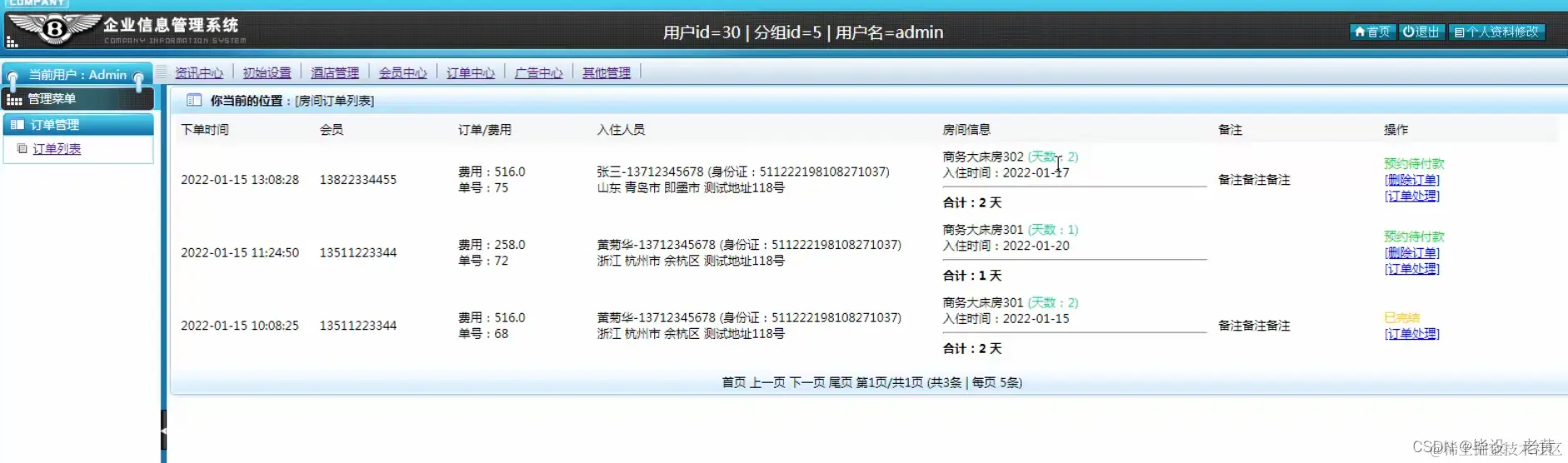Open the 订单中心 menu
The width and height of the screenshot is (1568, 463).
point(470,72)
